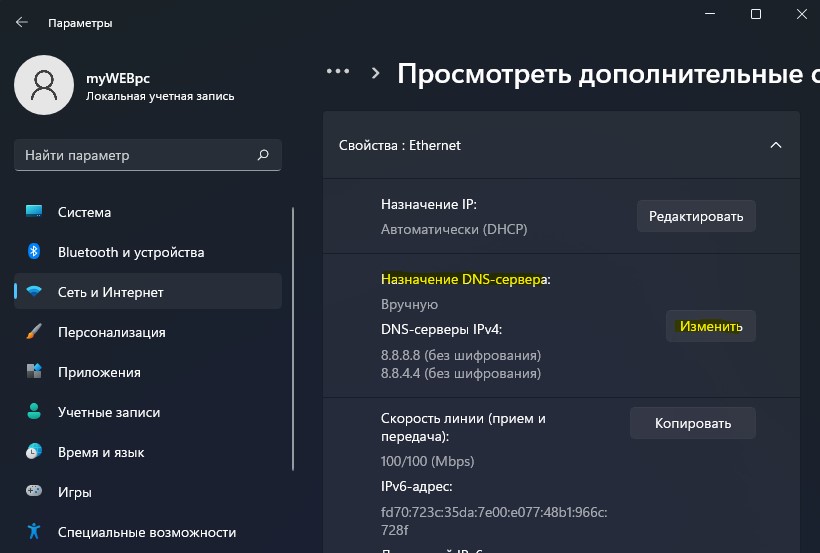This screenshot has width=820, height=553.
Task: Open the myWEBpc user avatar
Action: [x=44, y=85]
